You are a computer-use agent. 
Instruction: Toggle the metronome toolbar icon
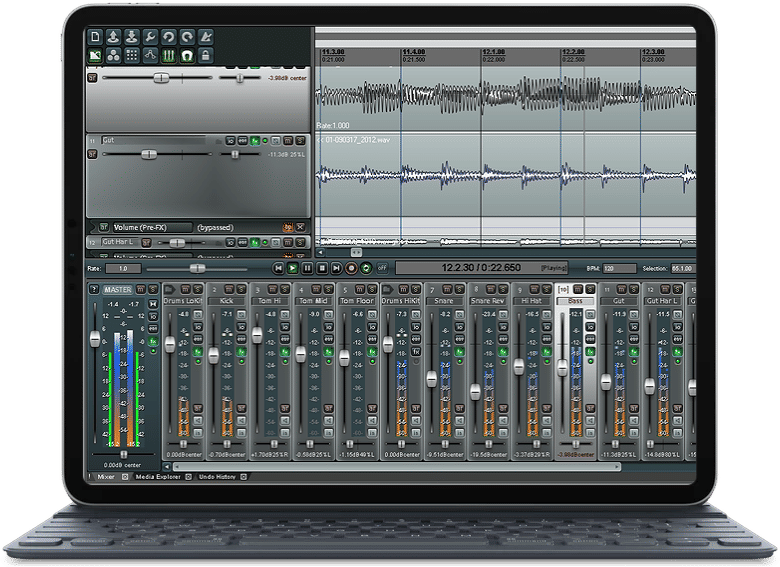tap(205, 37)
